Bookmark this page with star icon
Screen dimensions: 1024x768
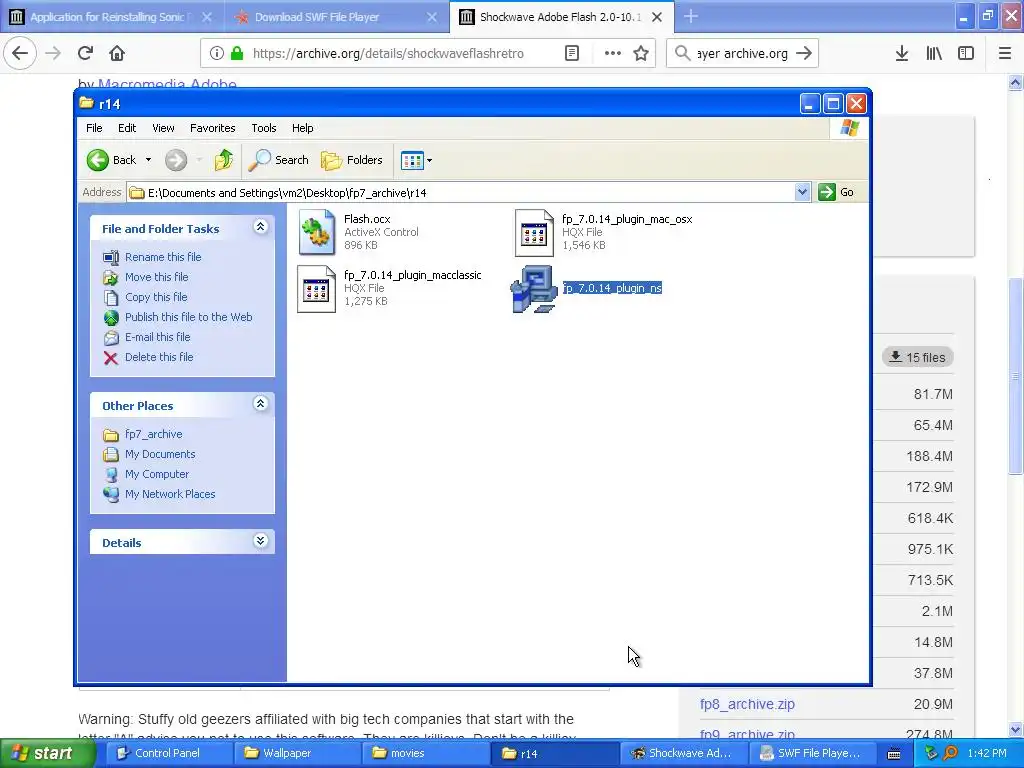click(x=641, y=54)
